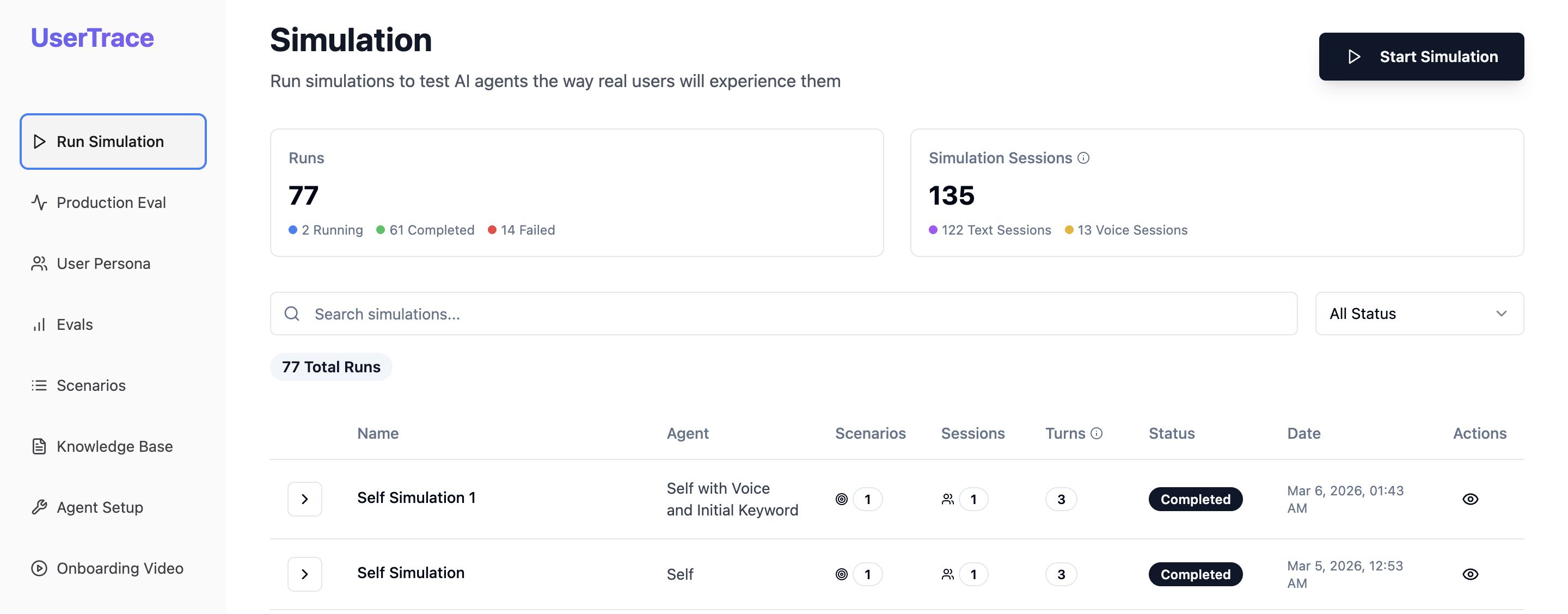Open the All Status filter dropdown
1568x614 pixels.
pos(1419,314)
